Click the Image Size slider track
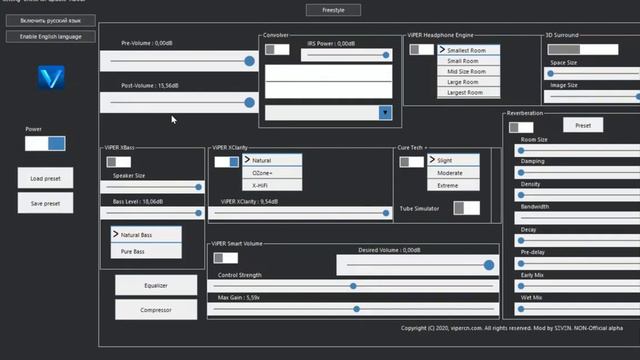The image size is (640, 360). (x=592, y=97)
